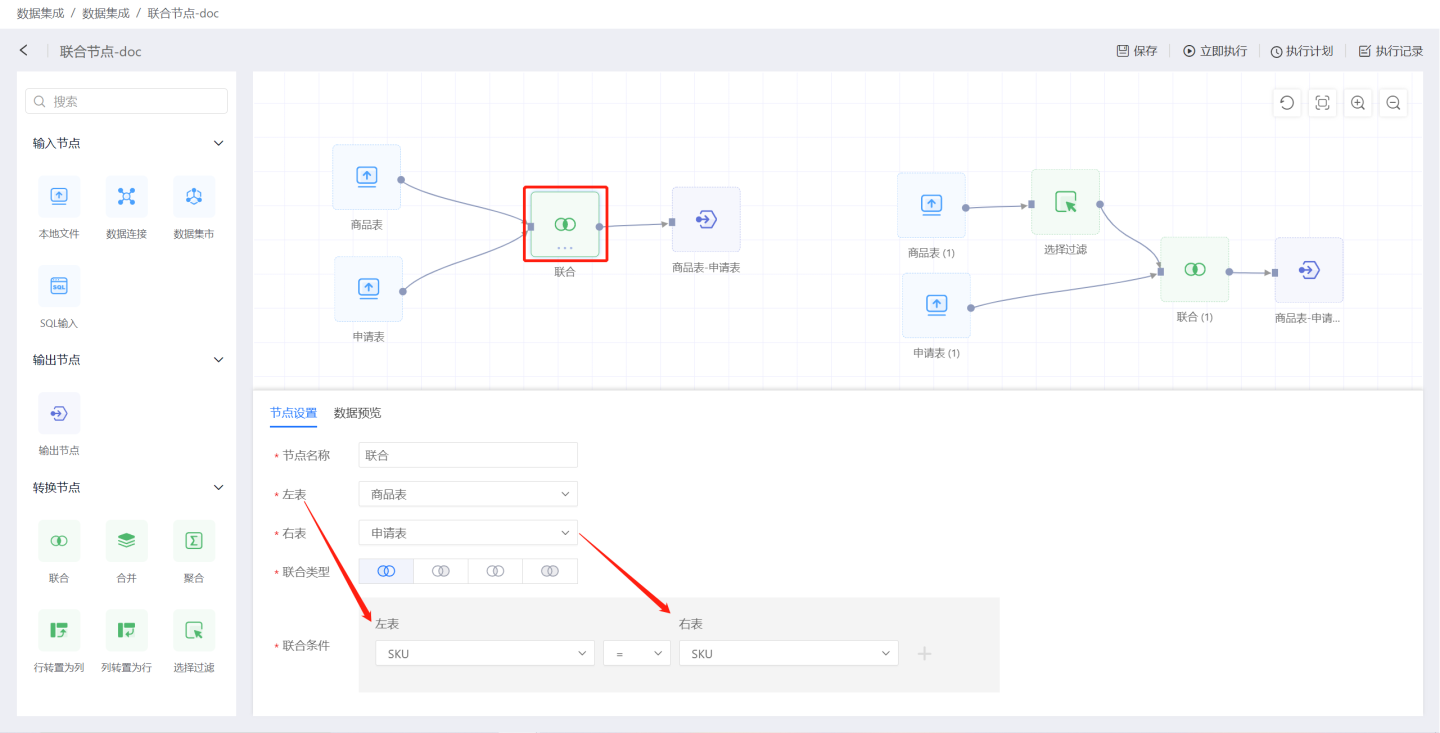
Task: Open the 节点设置 tab
Action: pyautogui.click(x=293, y=413)
